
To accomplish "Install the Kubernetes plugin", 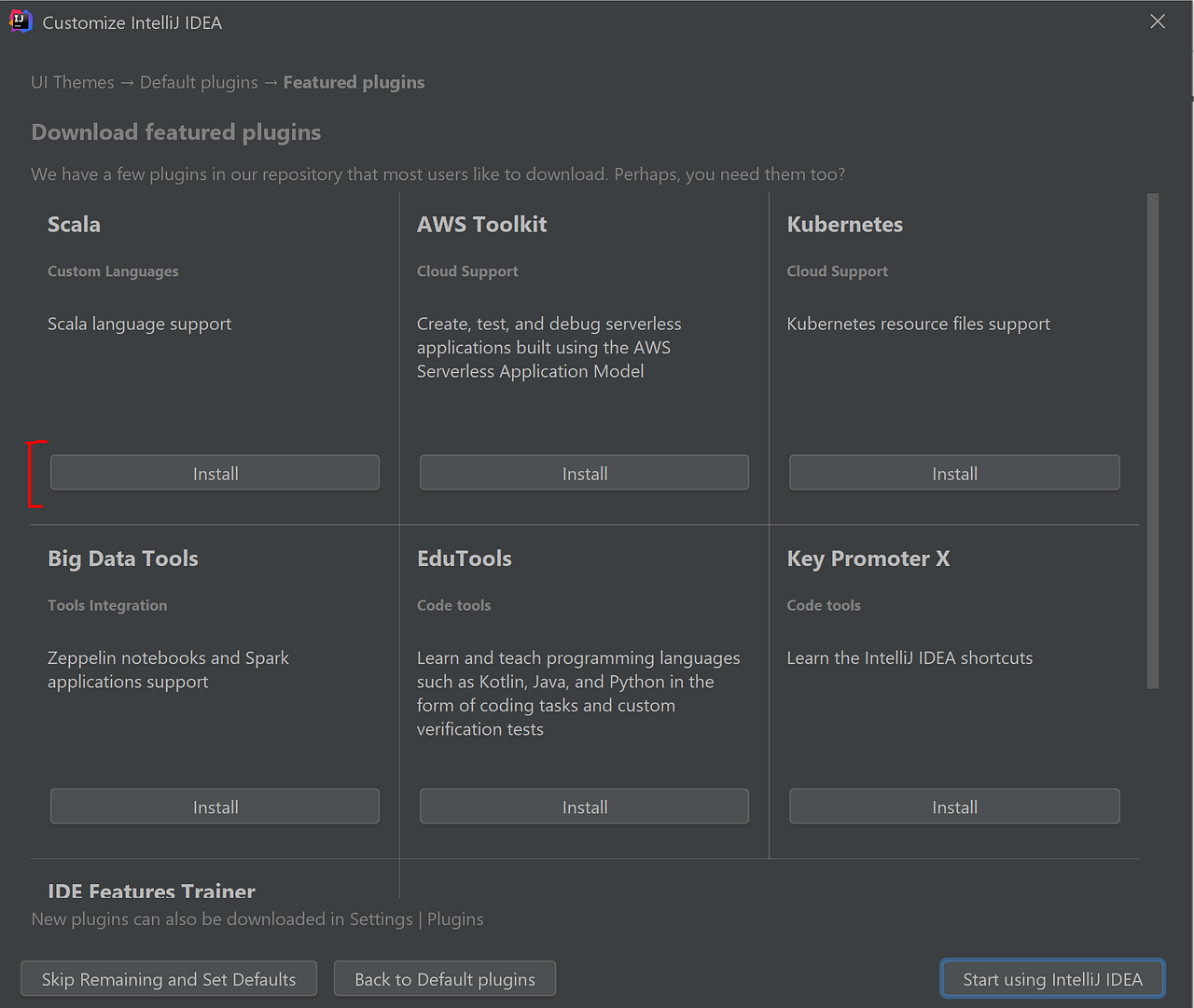I will click(953, 473).
